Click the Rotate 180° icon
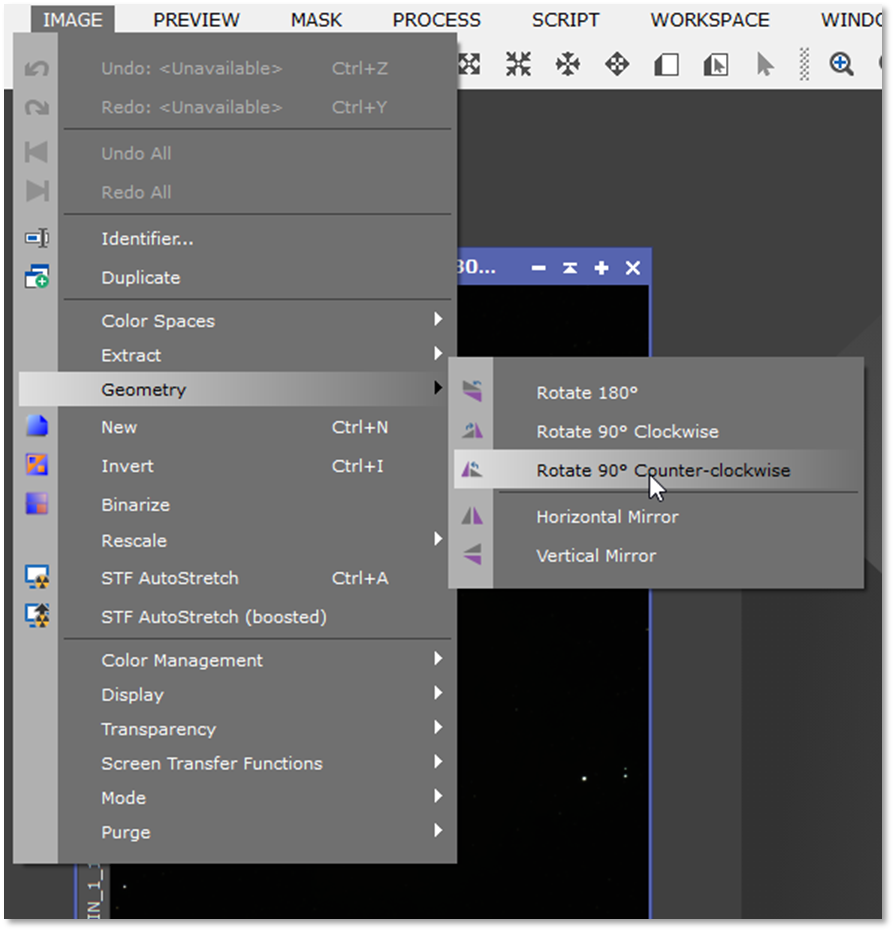Screen dimensions: 895x932 click(472, 392)
